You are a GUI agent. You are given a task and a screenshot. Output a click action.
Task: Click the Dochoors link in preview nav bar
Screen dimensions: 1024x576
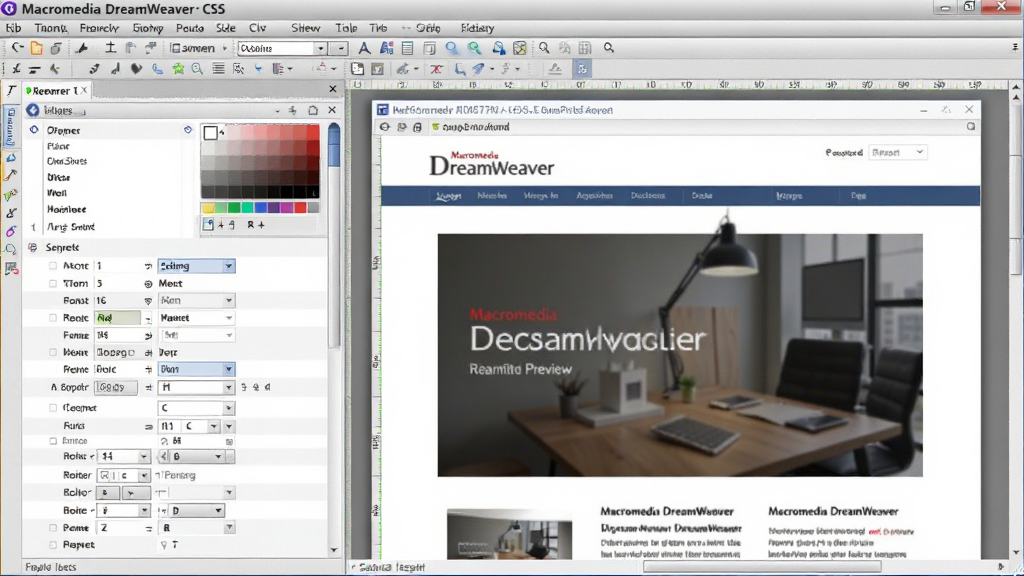click(x=648, y=195)
